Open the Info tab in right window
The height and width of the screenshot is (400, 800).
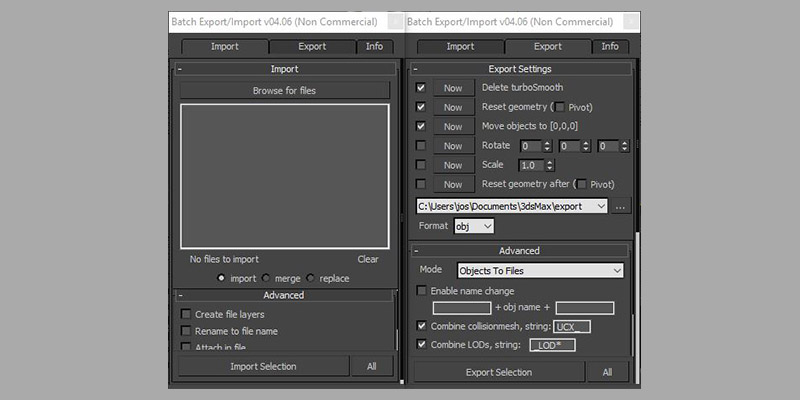coord(610,46)
